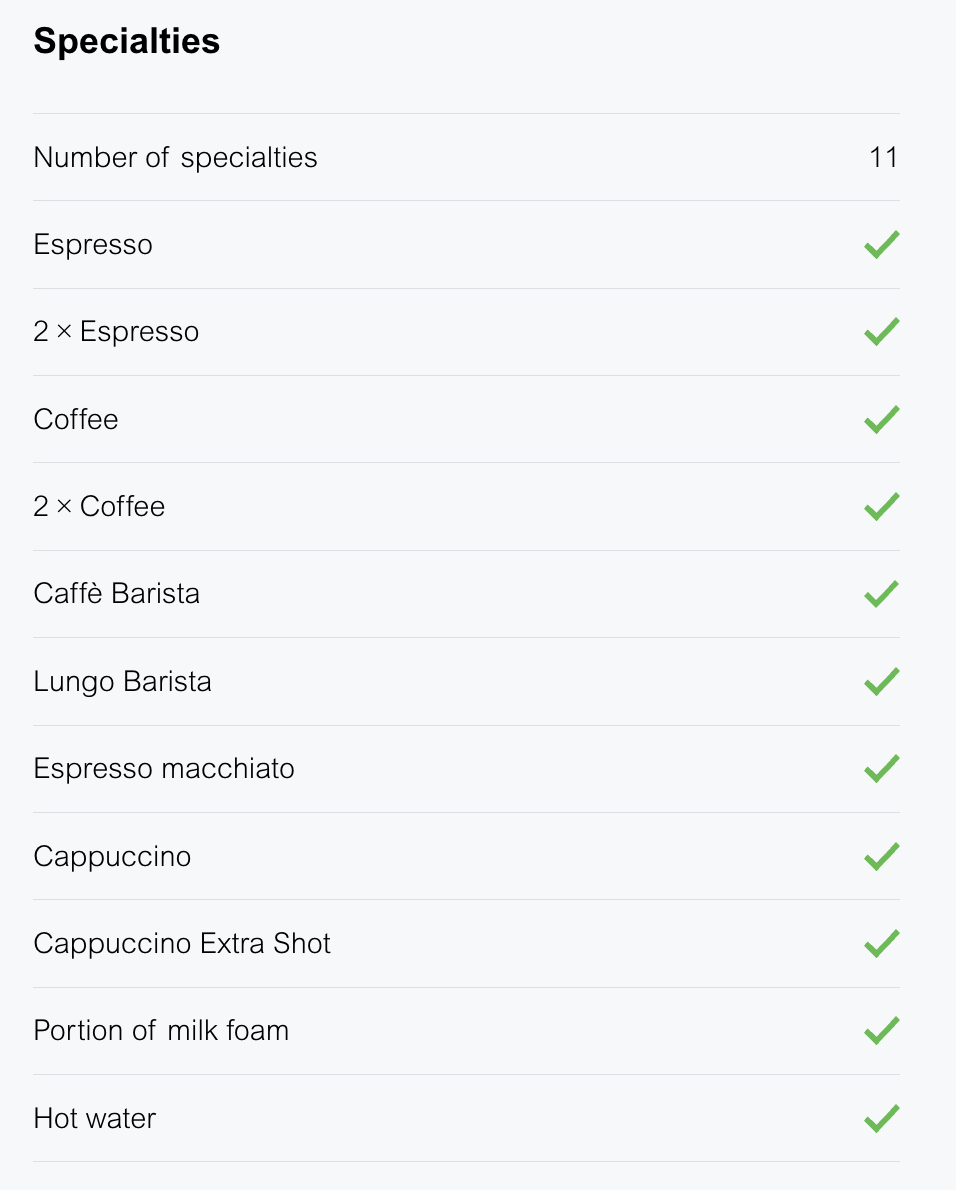Click the checkmark for 2 × Espresso

[x=881, y=332]
